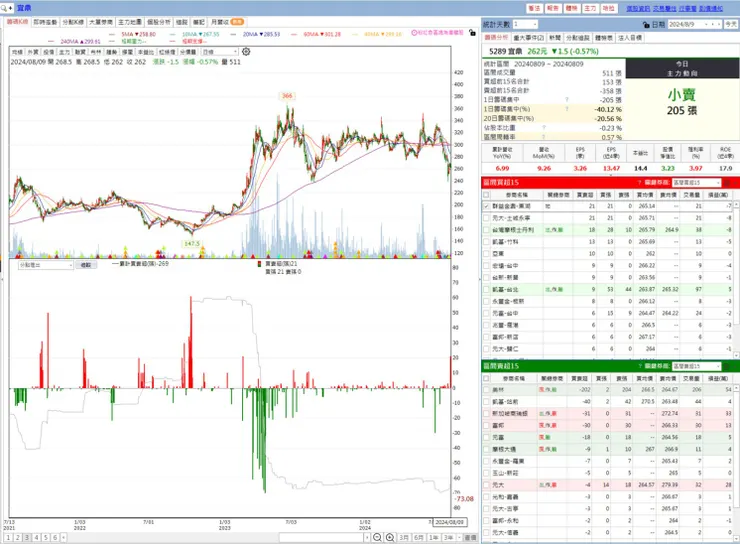The width and height of the screenshot is (740, 544).
Task: Click the sell-side table vertical scrollbar
Action: pyautogui.click(x=736, y=462)
